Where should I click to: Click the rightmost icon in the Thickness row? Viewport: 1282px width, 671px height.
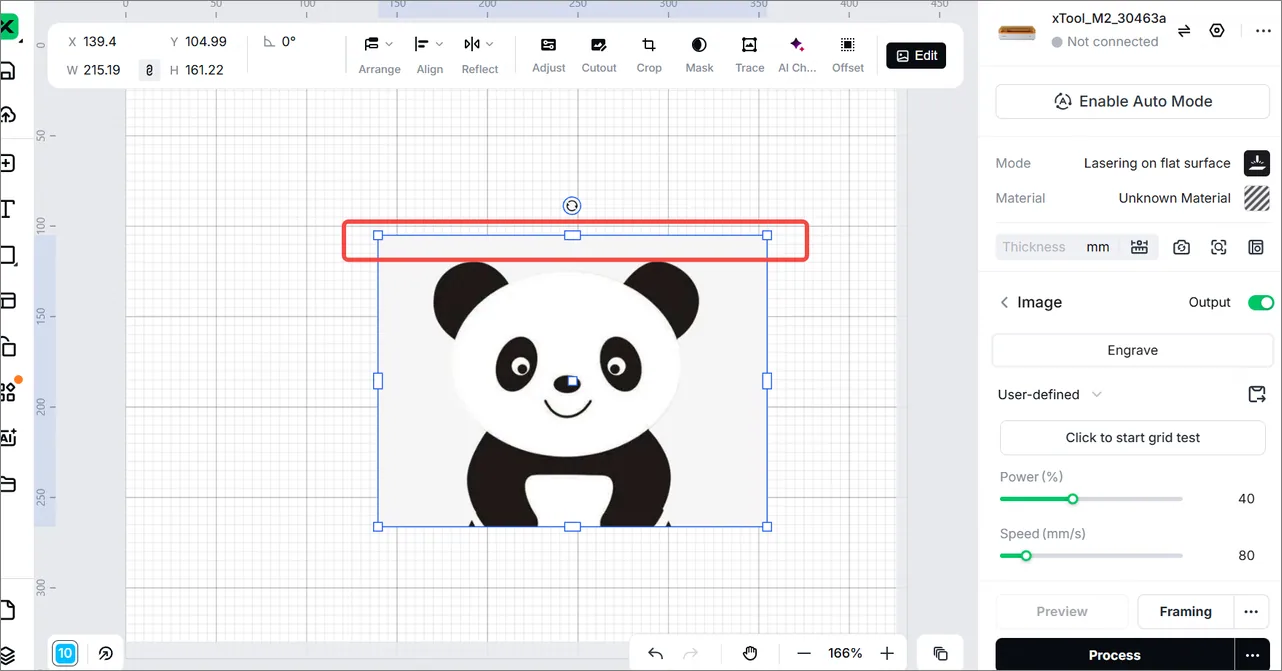point(1256,247)
